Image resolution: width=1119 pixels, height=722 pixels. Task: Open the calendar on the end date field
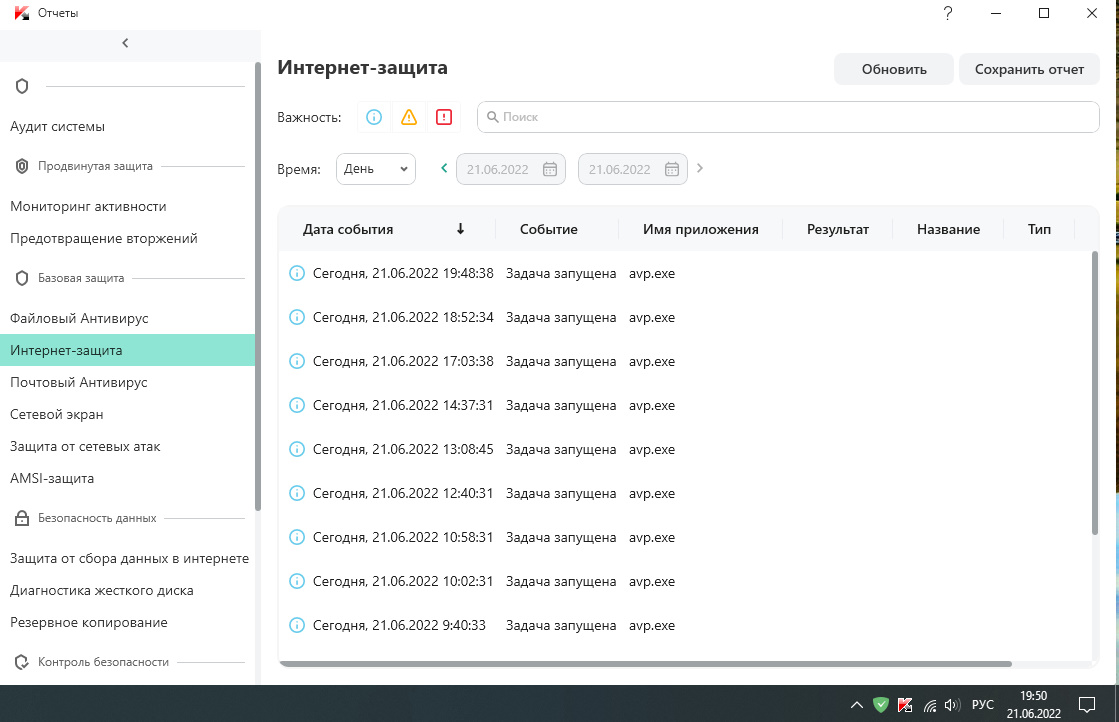click(x=672, y=169)
